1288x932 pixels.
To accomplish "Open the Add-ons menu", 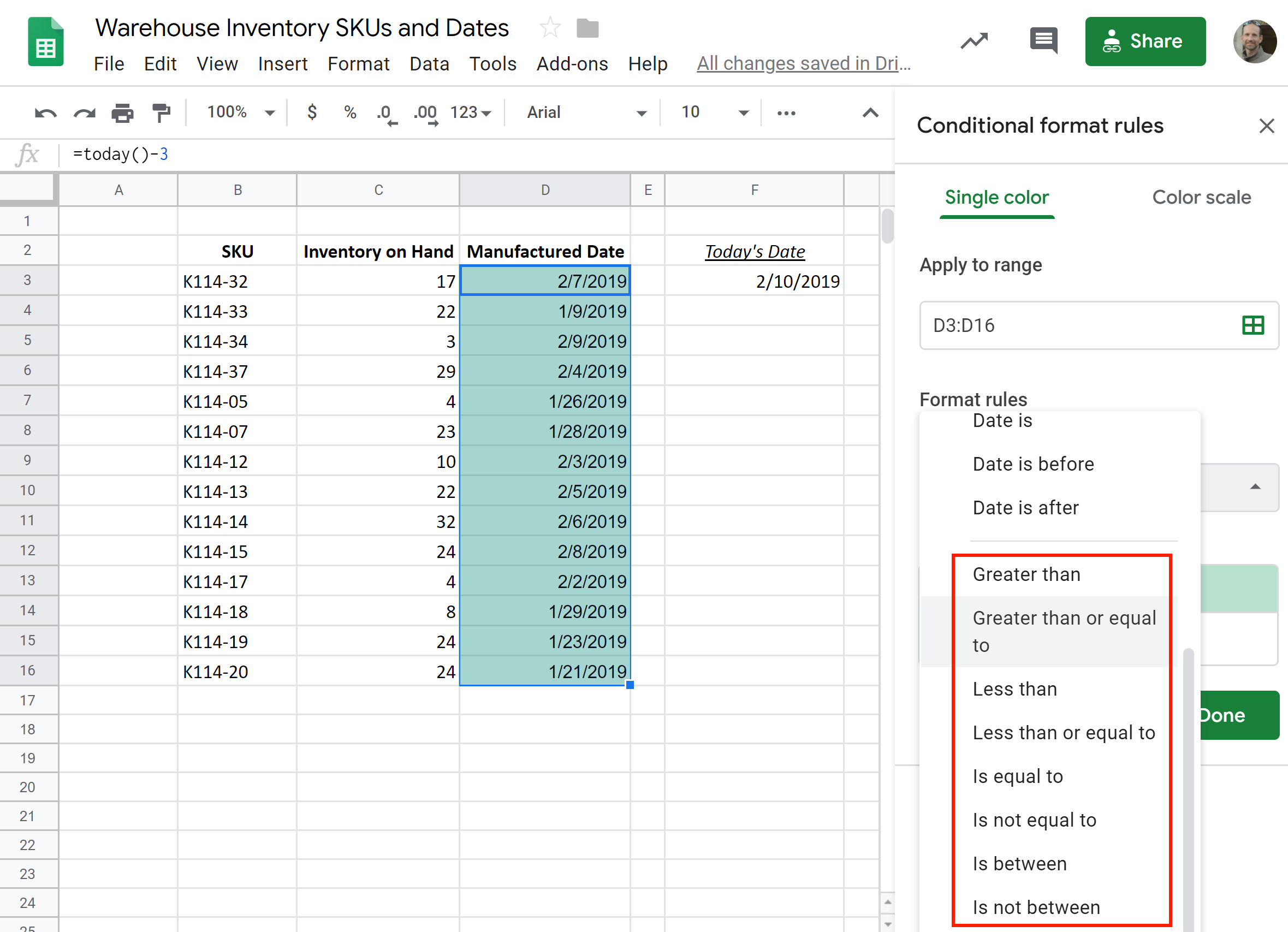I will point(572,64).
